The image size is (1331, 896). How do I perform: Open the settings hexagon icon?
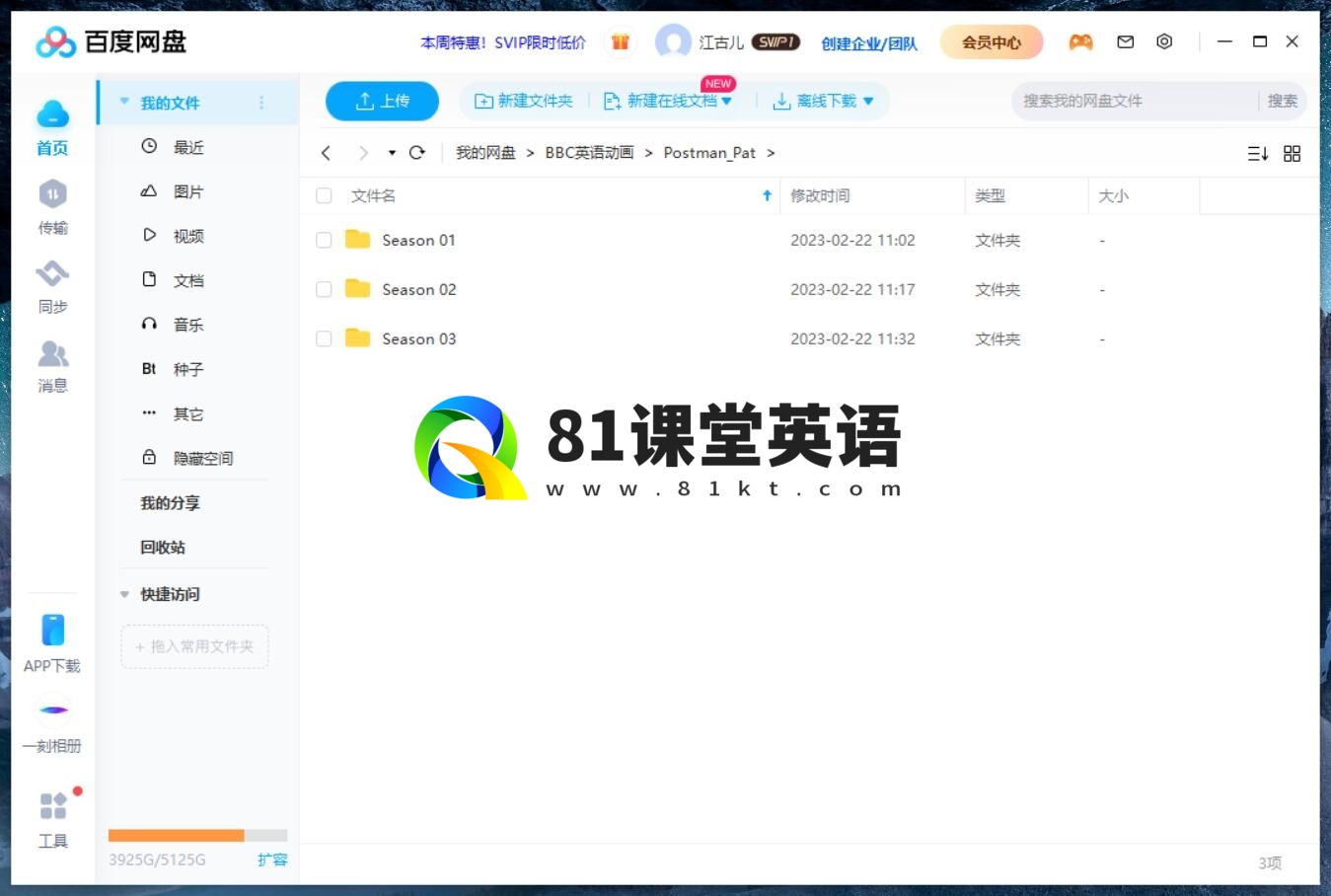[x=1164, y=41]
